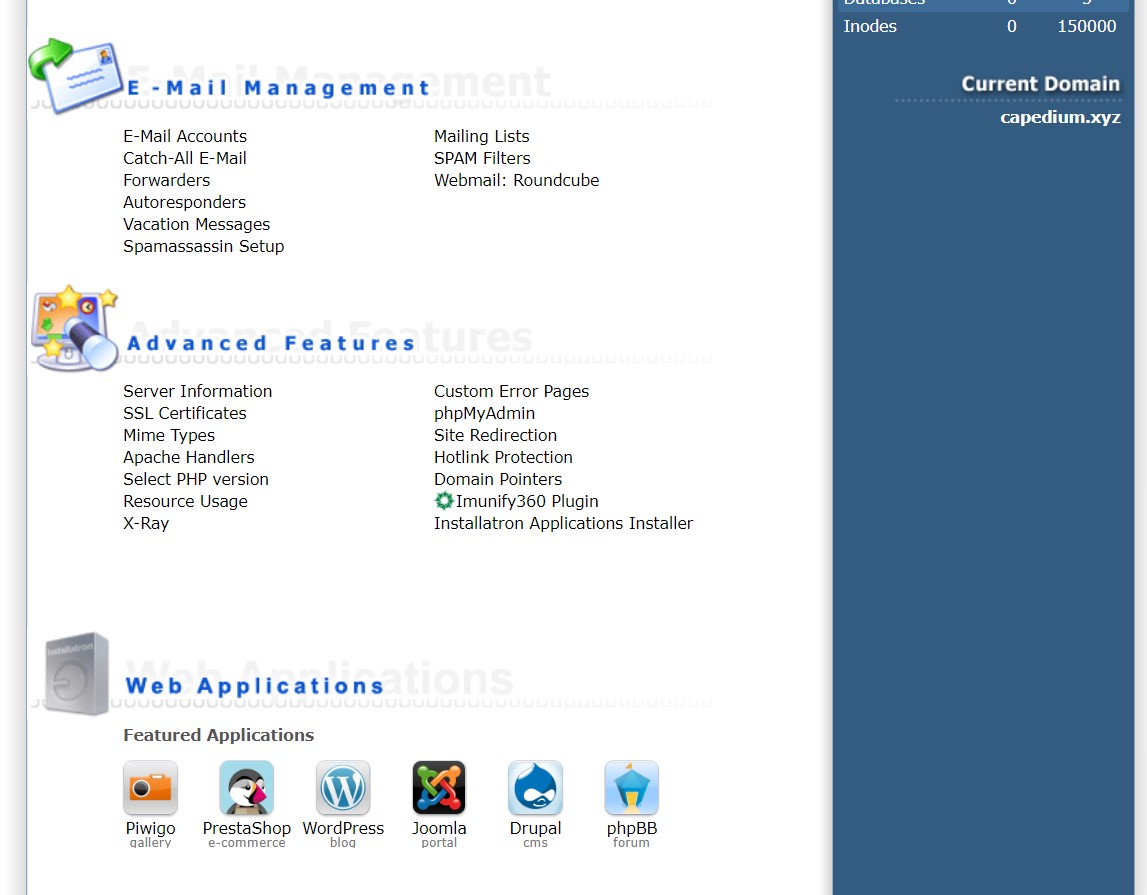Select the WordPress blog icon
The image size is (1147, 895).
(343, 788)
